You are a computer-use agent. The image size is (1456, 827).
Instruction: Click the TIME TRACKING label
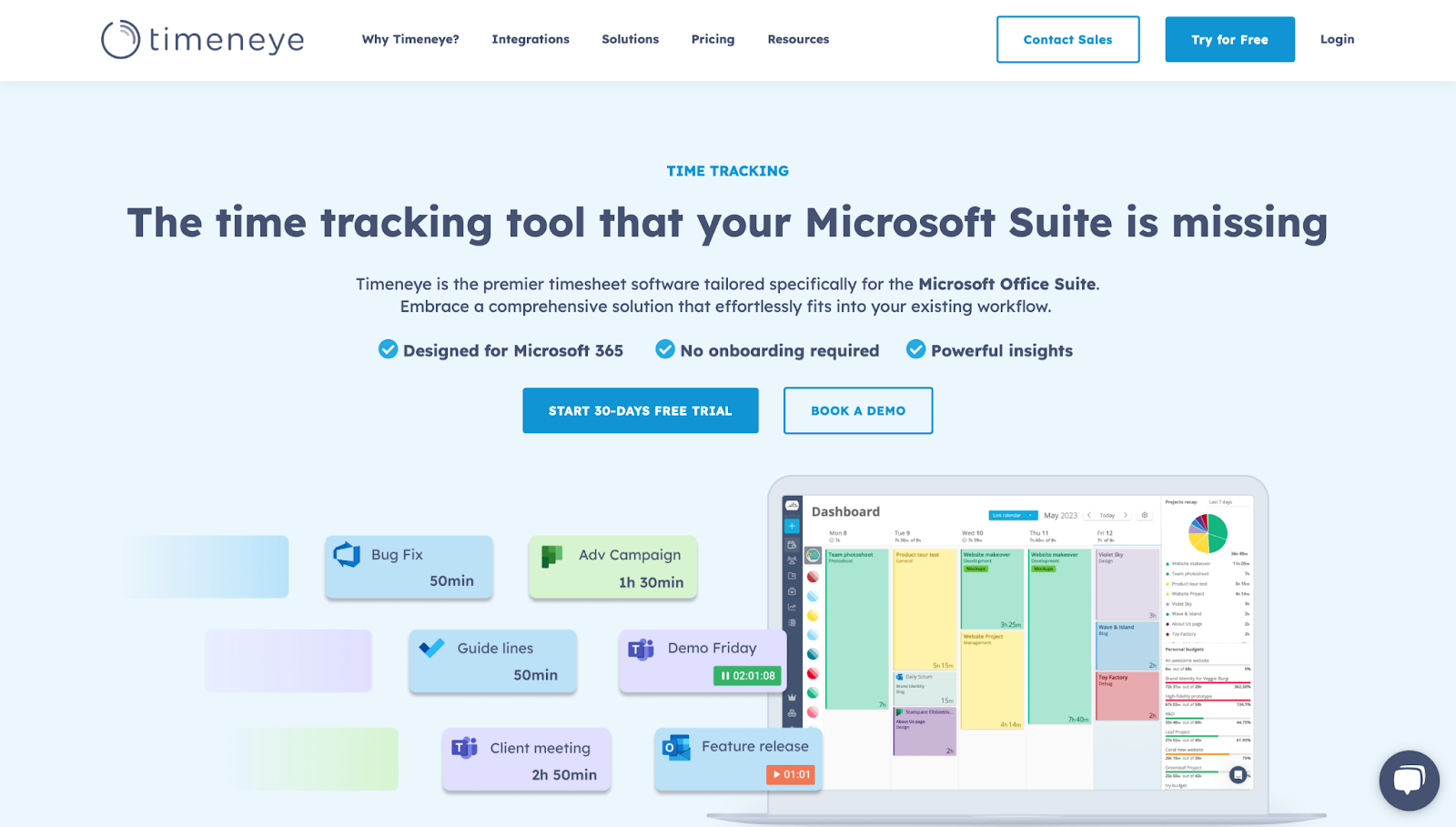tap(727, 171)
